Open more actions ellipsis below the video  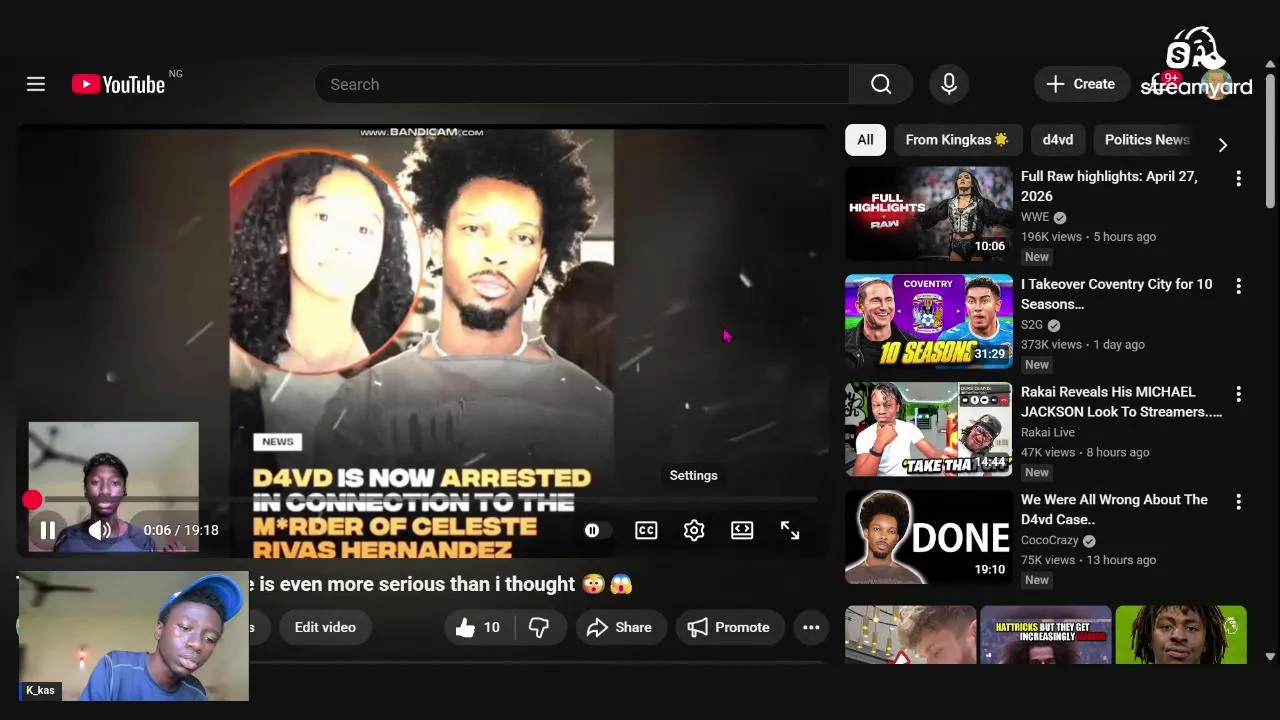point(811,627)
